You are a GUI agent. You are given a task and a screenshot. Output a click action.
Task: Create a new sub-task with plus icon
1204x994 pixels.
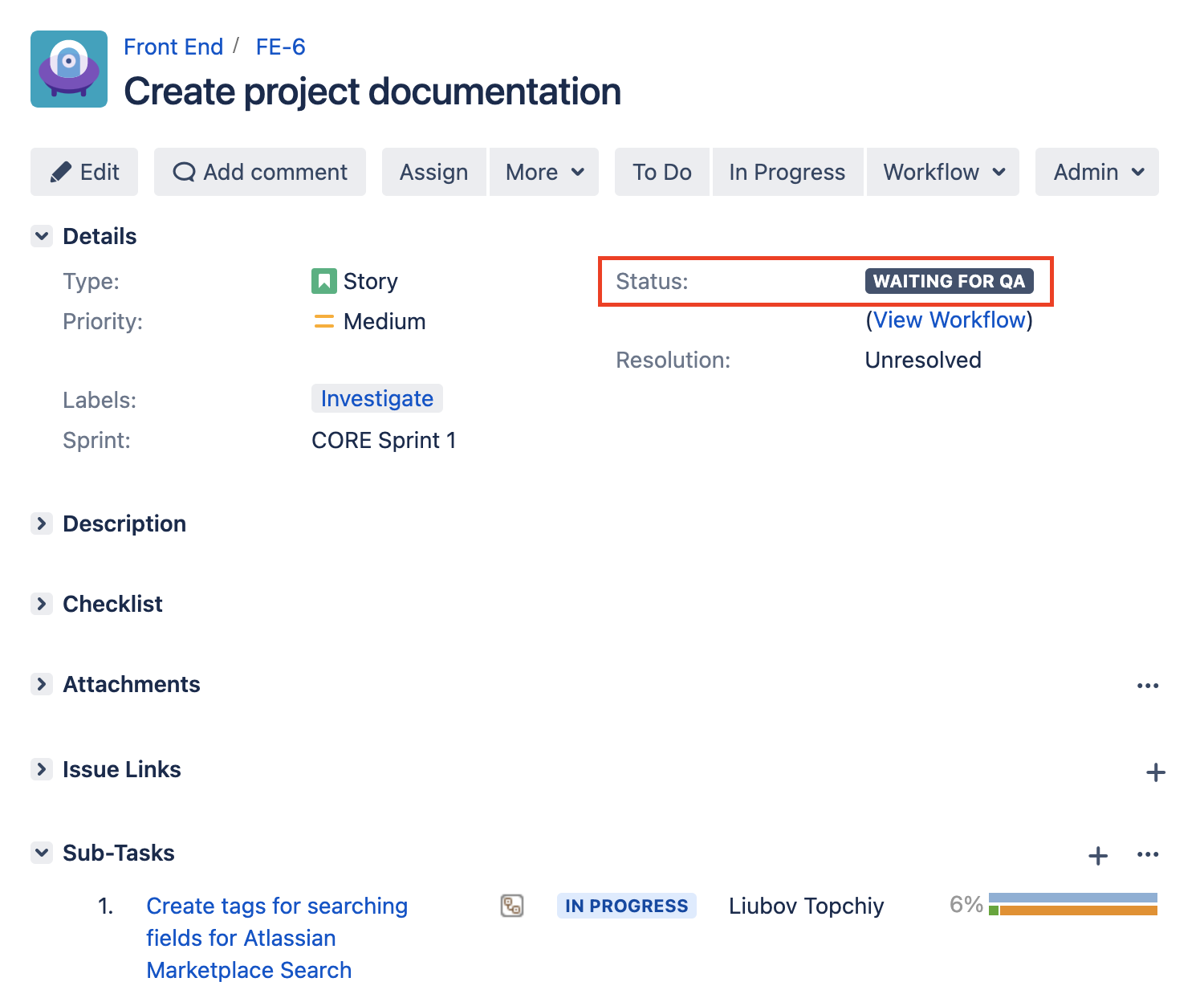tap(1097, 856)
